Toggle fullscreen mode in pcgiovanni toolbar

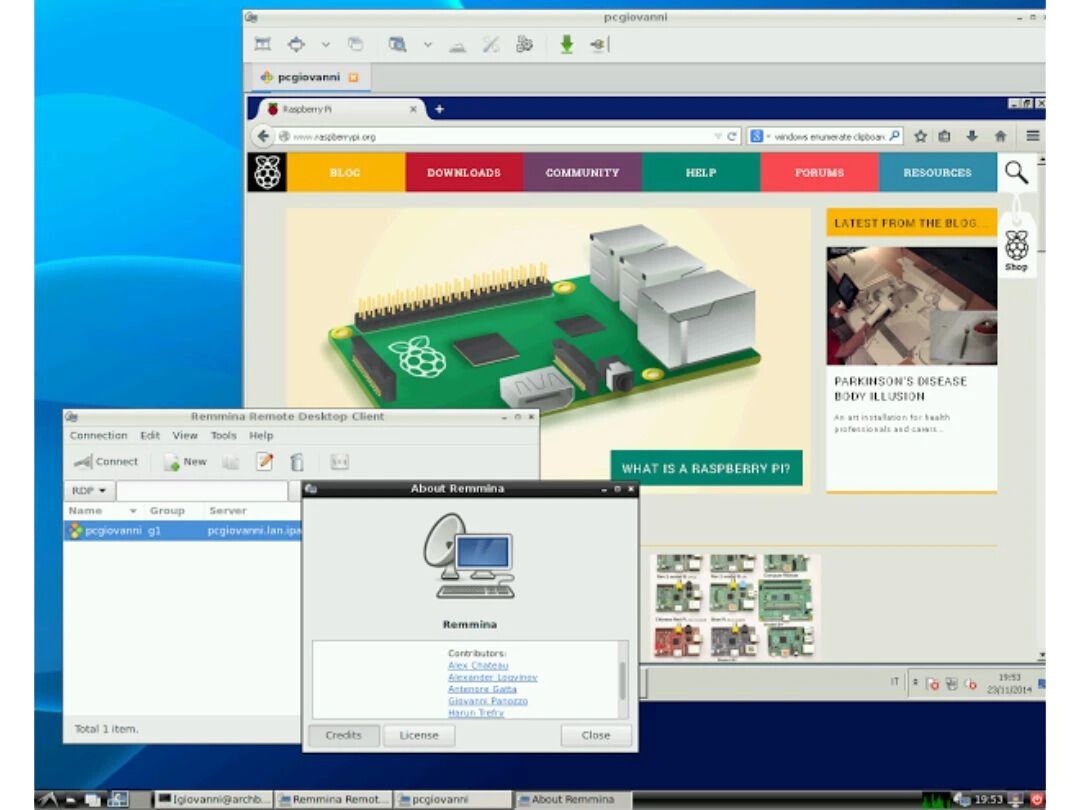point(262,44)
